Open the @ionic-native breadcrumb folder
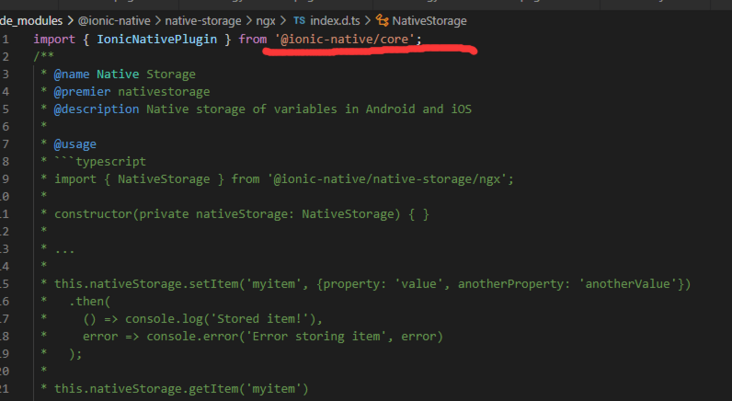The width and height of the screenshot is (732, 401). (114, 21)
